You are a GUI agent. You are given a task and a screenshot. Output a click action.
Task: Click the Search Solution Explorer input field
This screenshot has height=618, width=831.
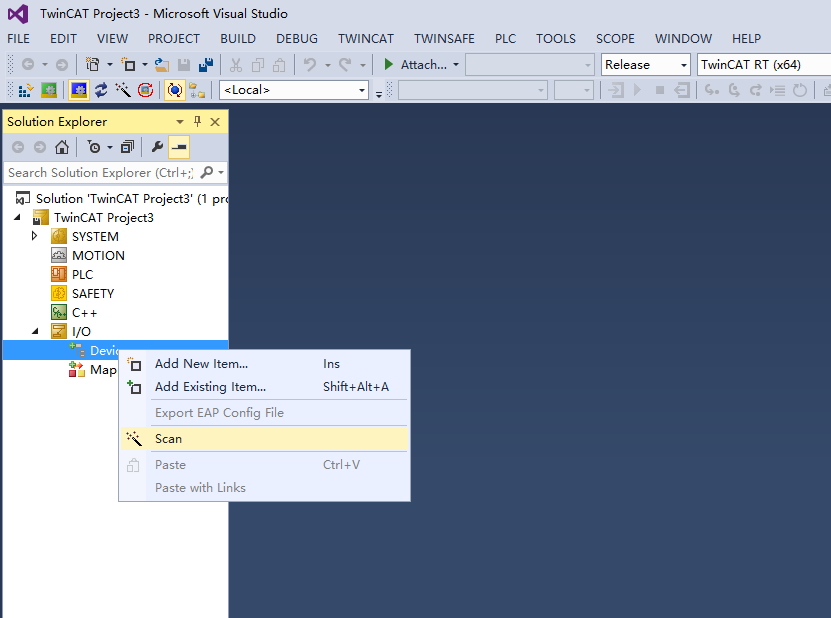click(x=101, y=173)
